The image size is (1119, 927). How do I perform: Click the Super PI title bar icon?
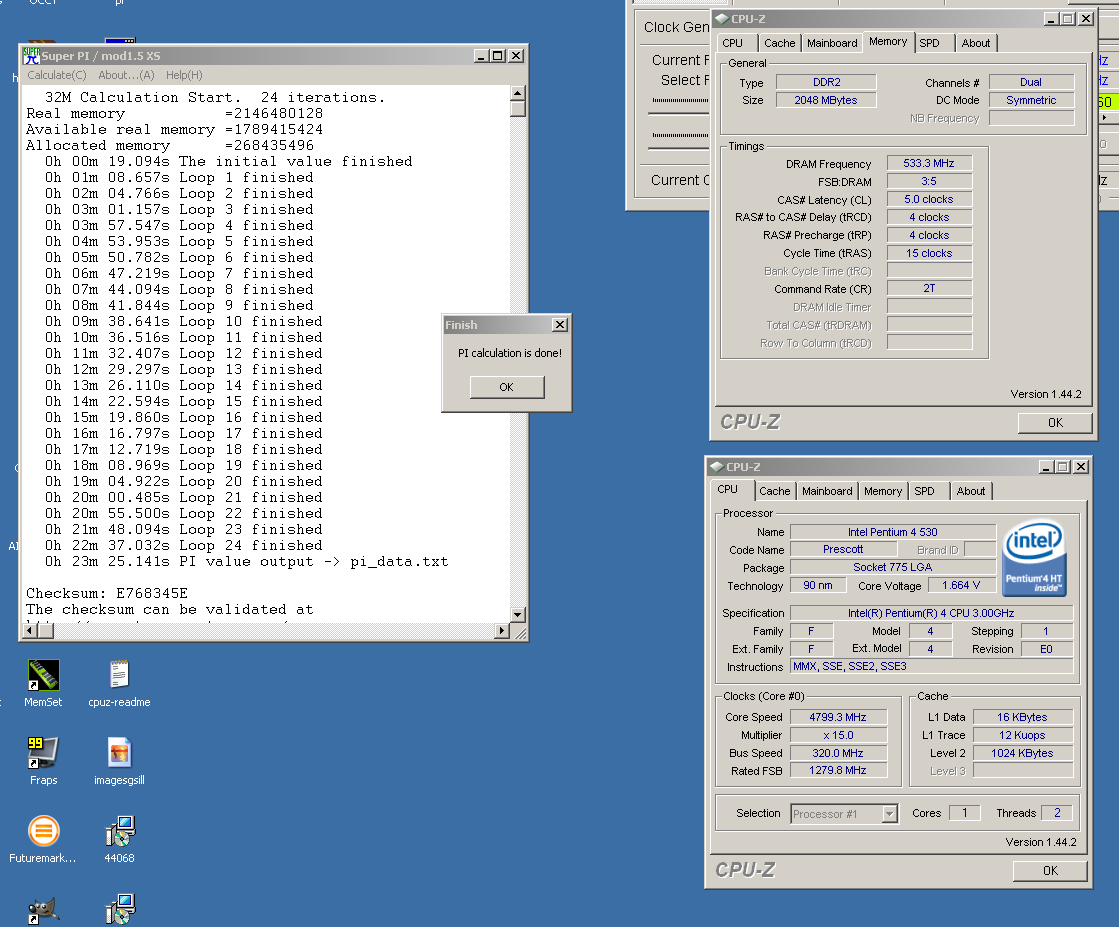31,56
